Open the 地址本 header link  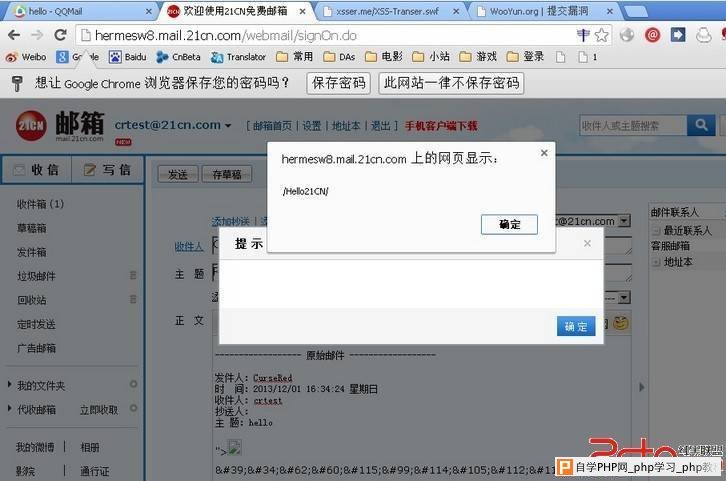[x=346, y=125]
